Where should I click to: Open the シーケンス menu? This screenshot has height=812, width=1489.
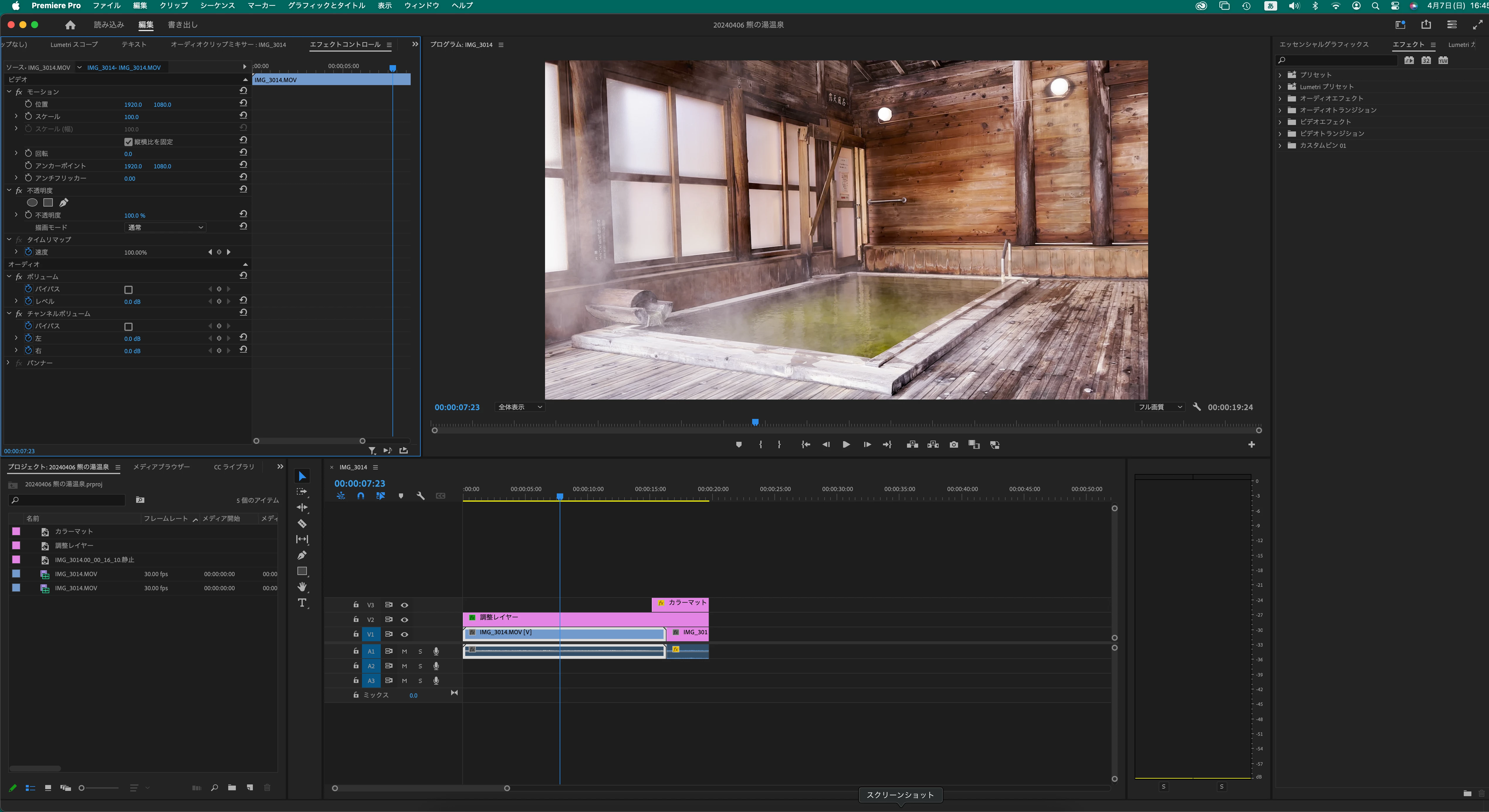[217, 6]
